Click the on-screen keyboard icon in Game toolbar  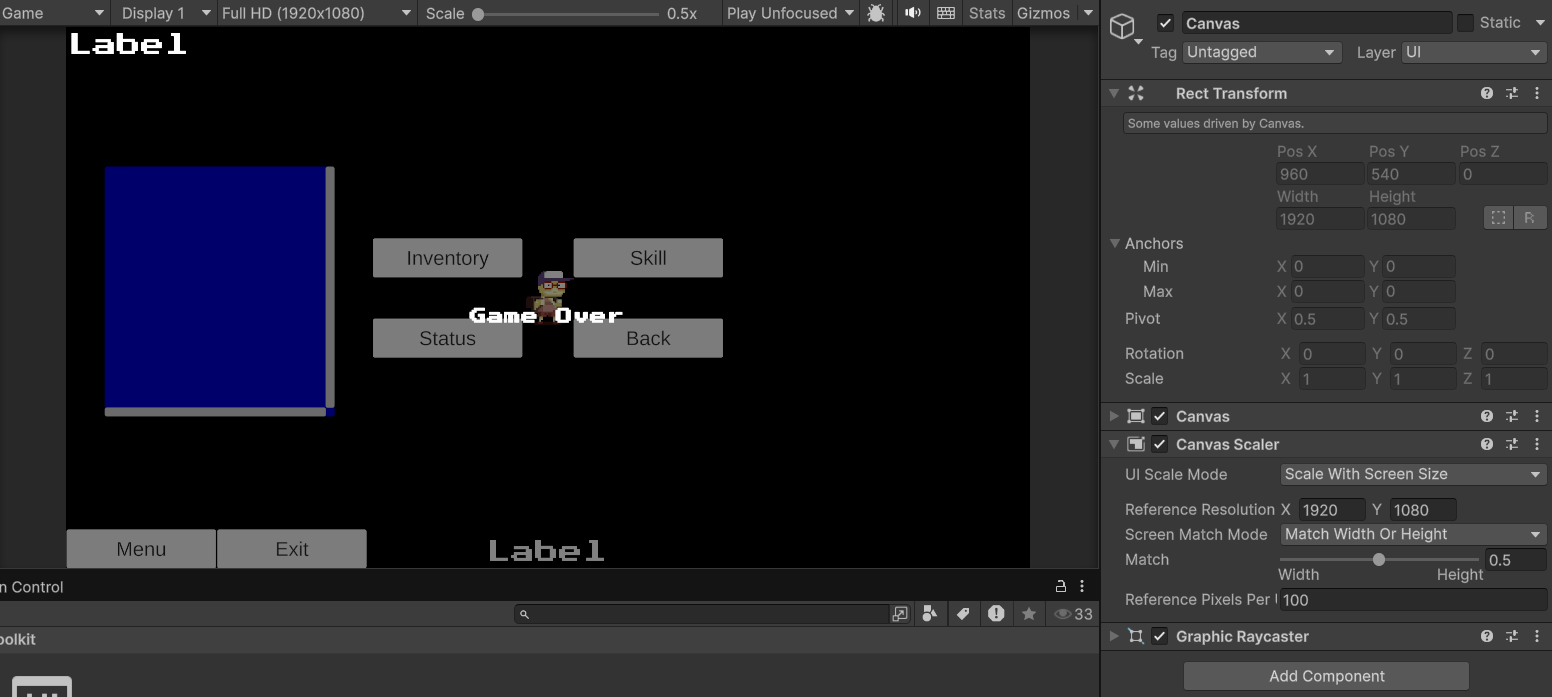point(945,13)
